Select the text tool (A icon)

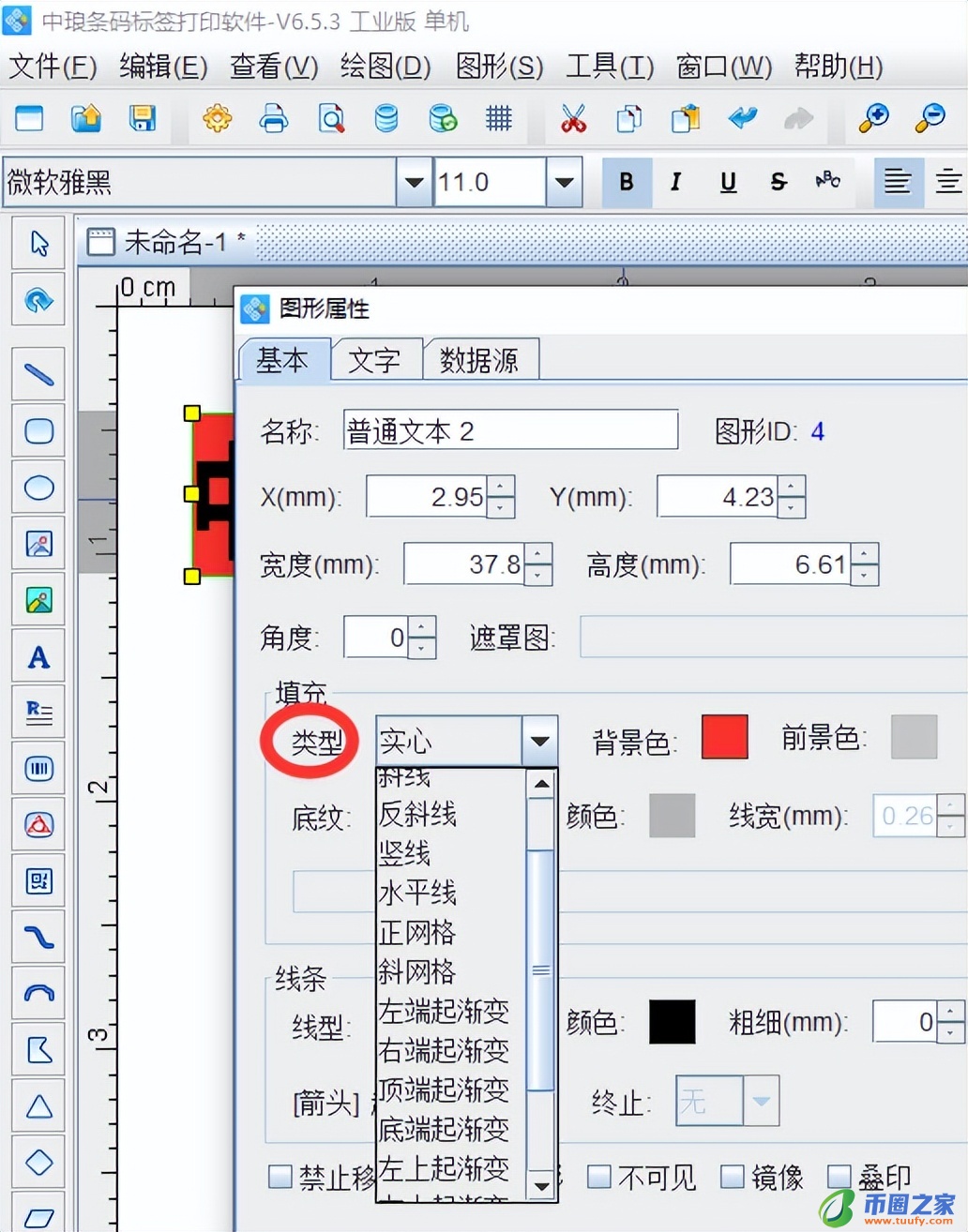tap(38, 657)
